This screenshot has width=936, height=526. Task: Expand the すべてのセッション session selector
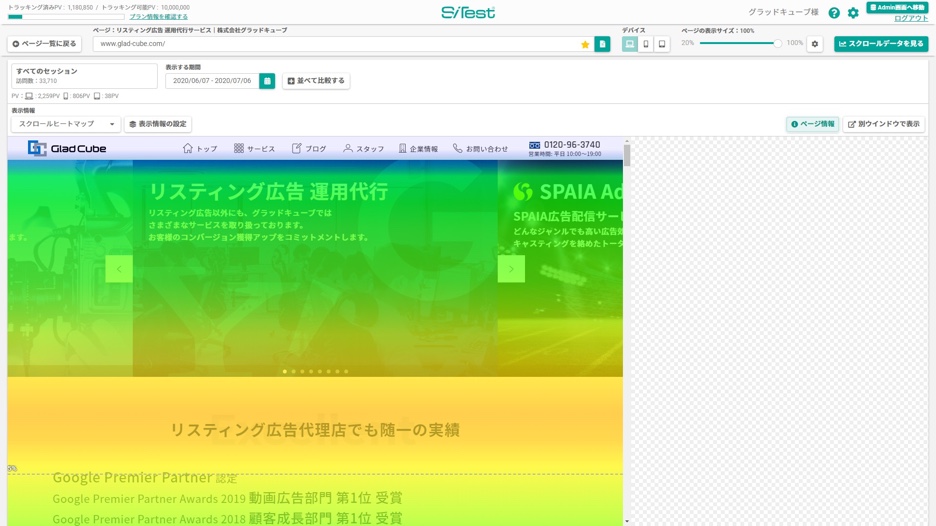(x=84, y=76)
